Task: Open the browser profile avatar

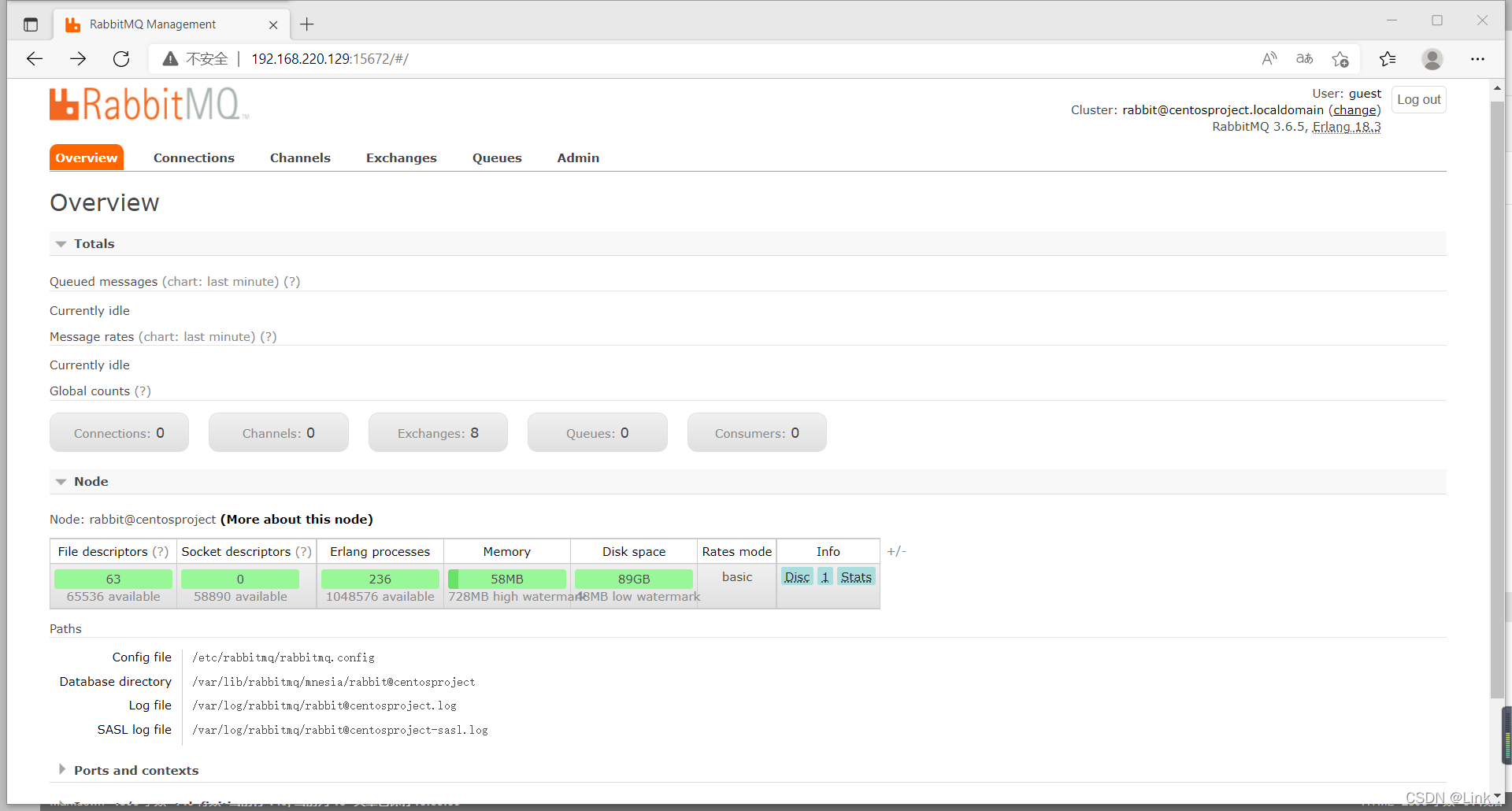Action: pyautogui.click(x=1432, y=59)
